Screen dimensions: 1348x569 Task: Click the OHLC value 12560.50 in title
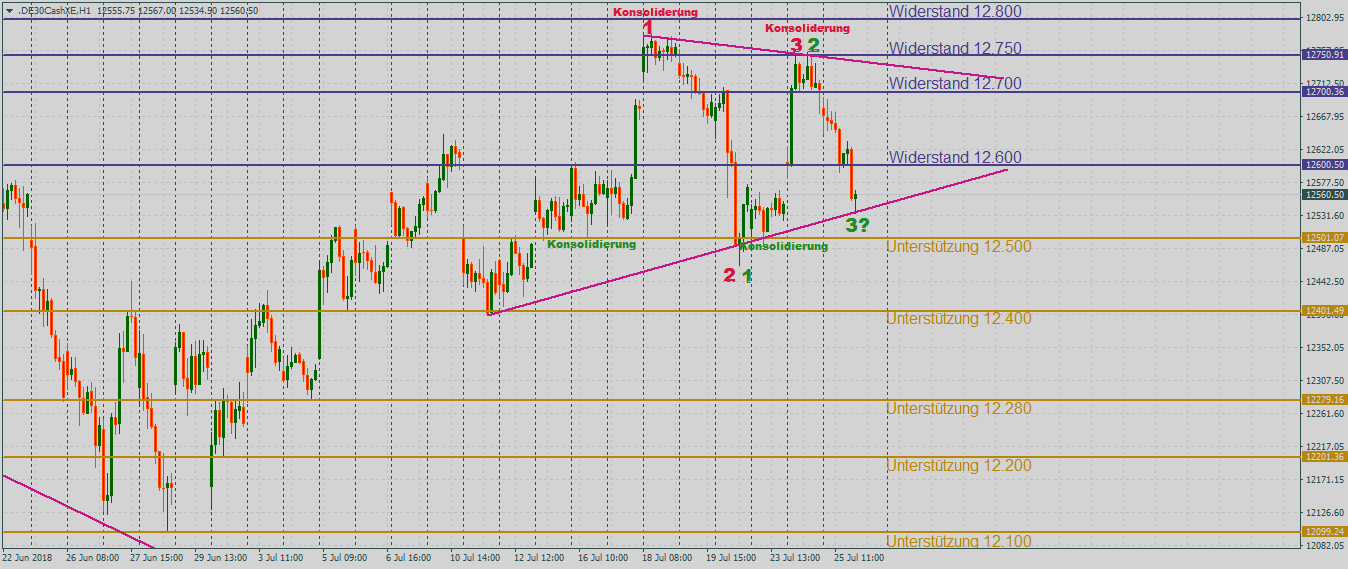pos(237,10)
